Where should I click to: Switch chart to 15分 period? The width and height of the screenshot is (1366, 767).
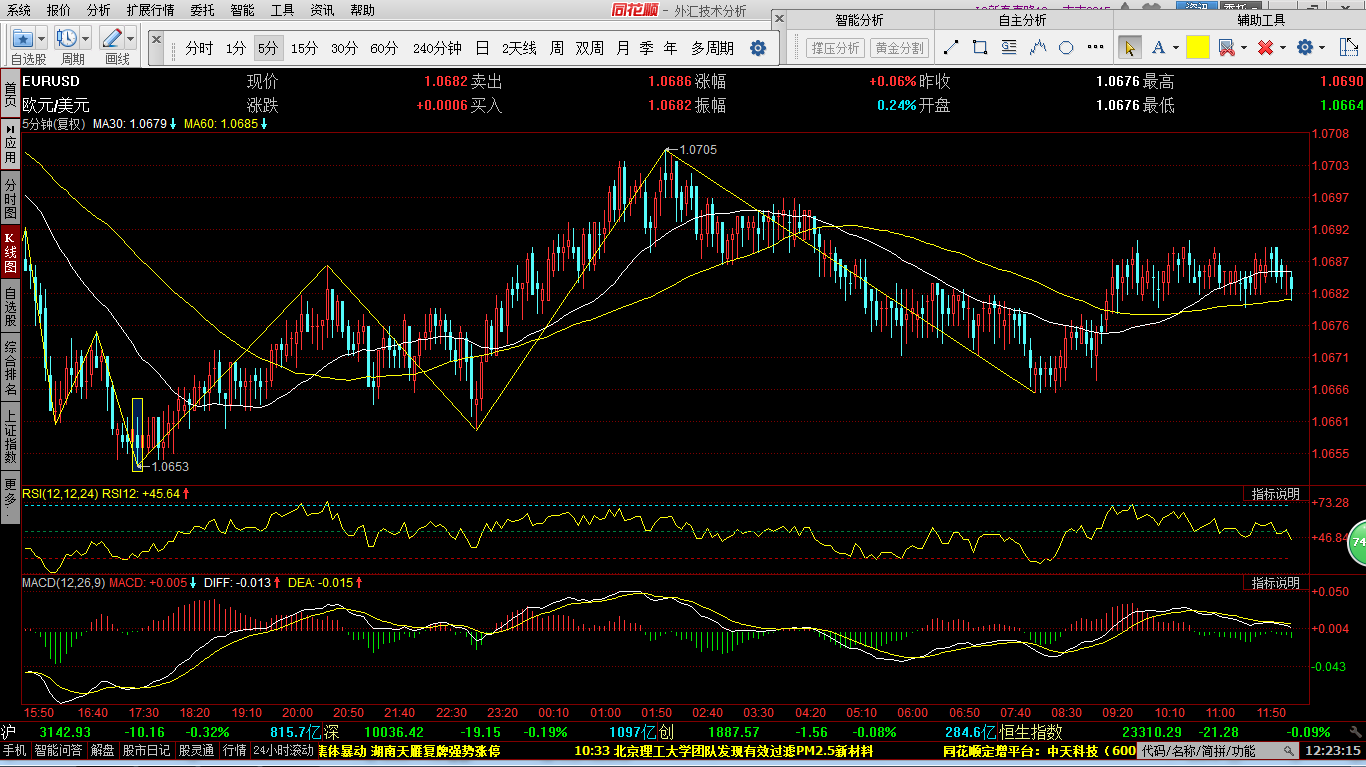304,48
